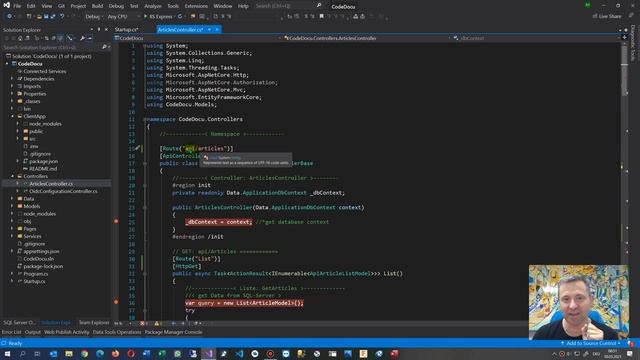Screen dimensions: 640x360
Task: Select appsettings.json file
Action: point(41,251)
